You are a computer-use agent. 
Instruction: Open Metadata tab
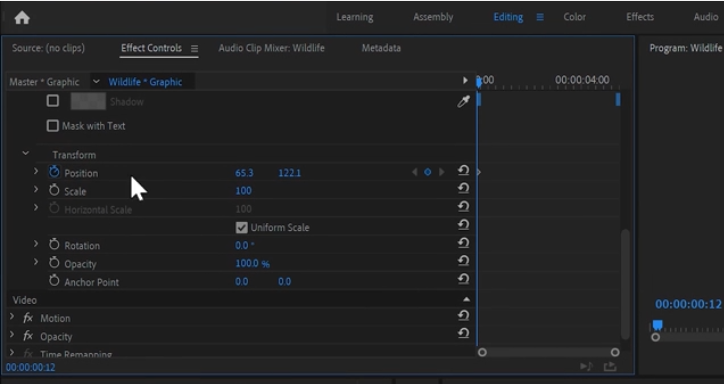381,48
